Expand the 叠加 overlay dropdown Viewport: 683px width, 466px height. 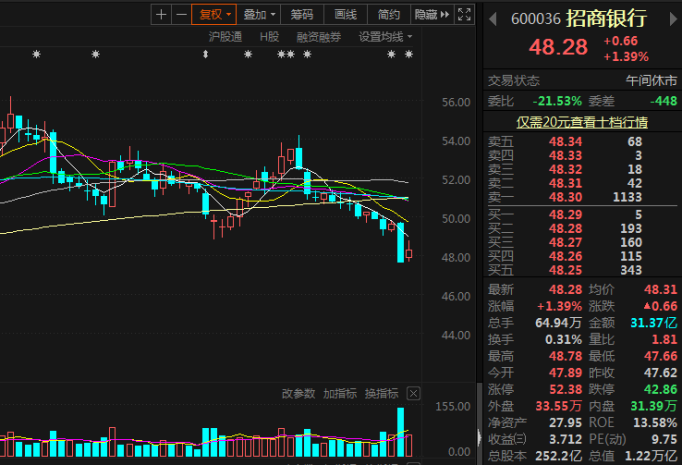pos(259,14)
